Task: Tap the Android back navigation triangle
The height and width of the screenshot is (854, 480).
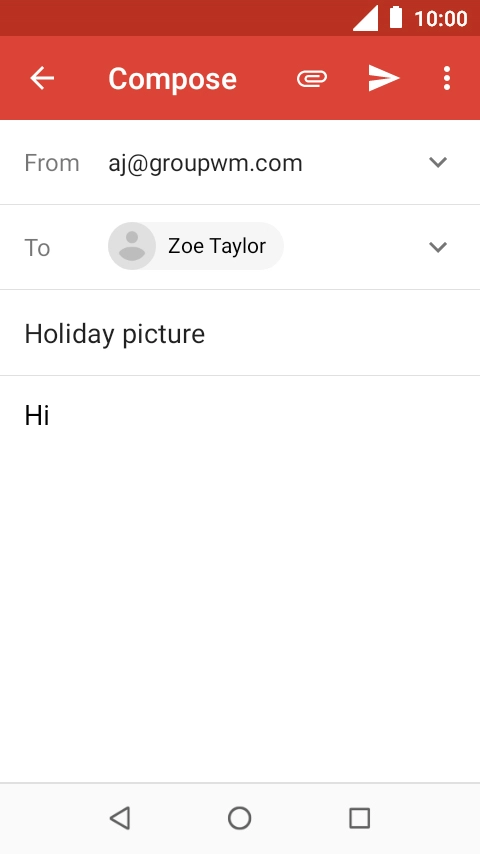Action: click(x=120, y=818)
